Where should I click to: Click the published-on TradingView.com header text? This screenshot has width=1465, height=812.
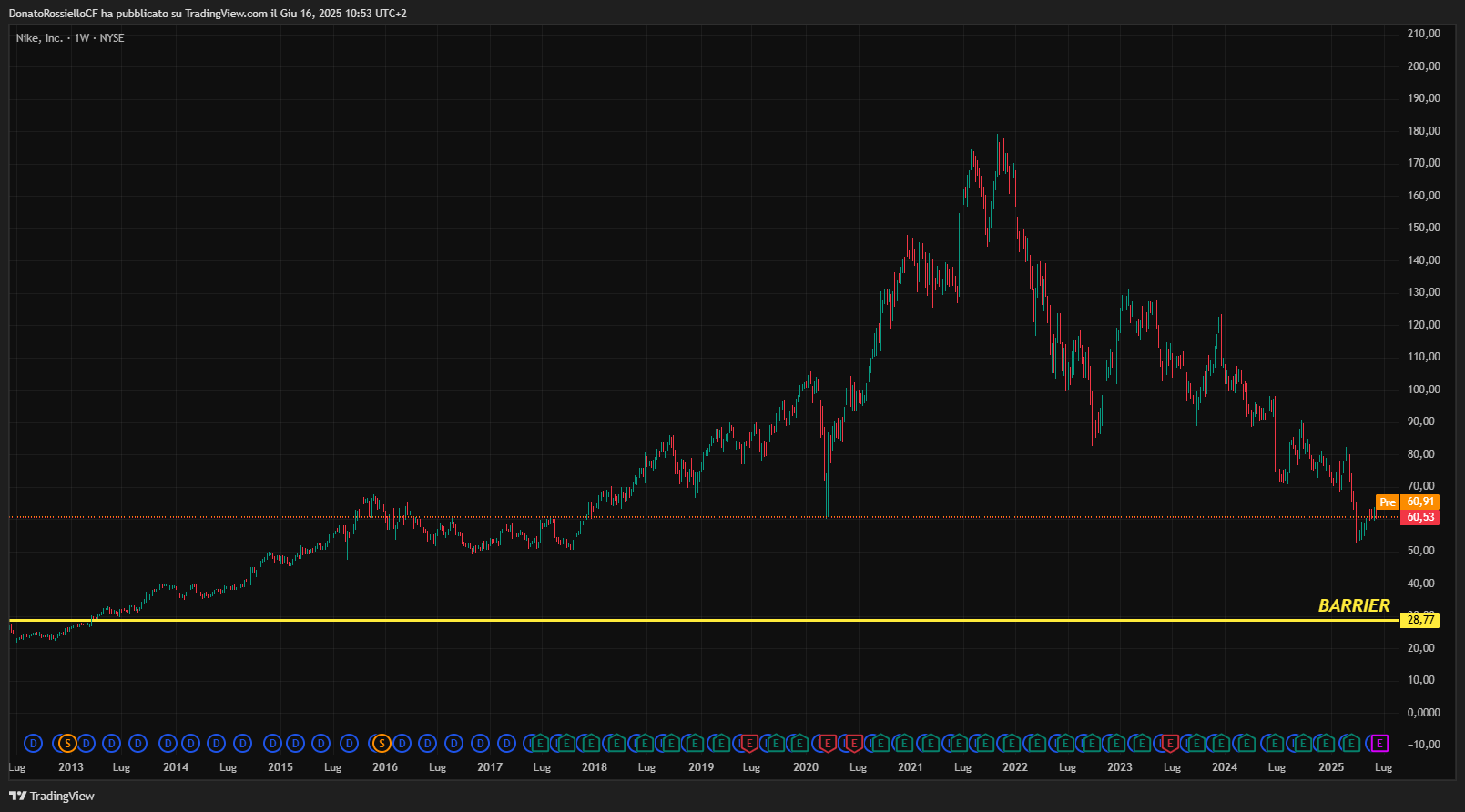tap(208, 14)
